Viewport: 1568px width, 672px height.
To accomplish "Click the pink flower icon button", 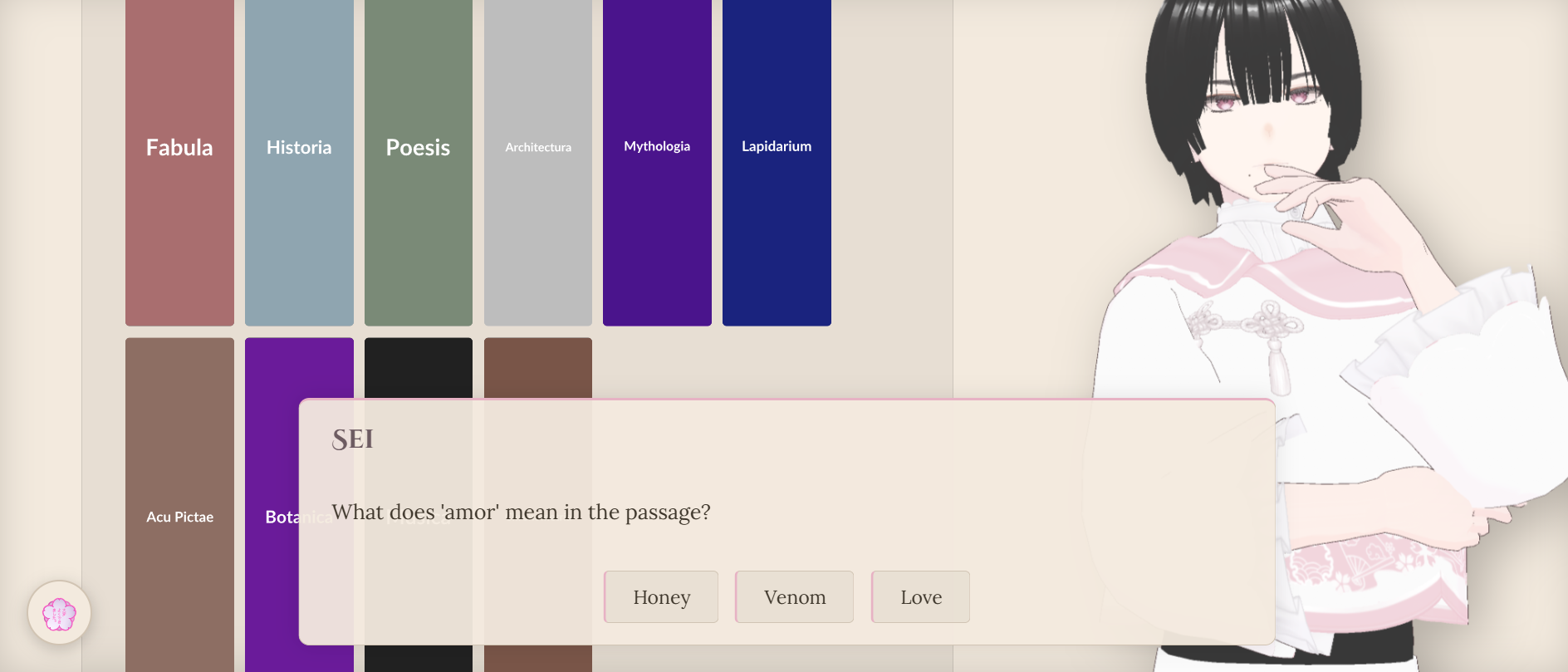I will (x=59, y=613).
